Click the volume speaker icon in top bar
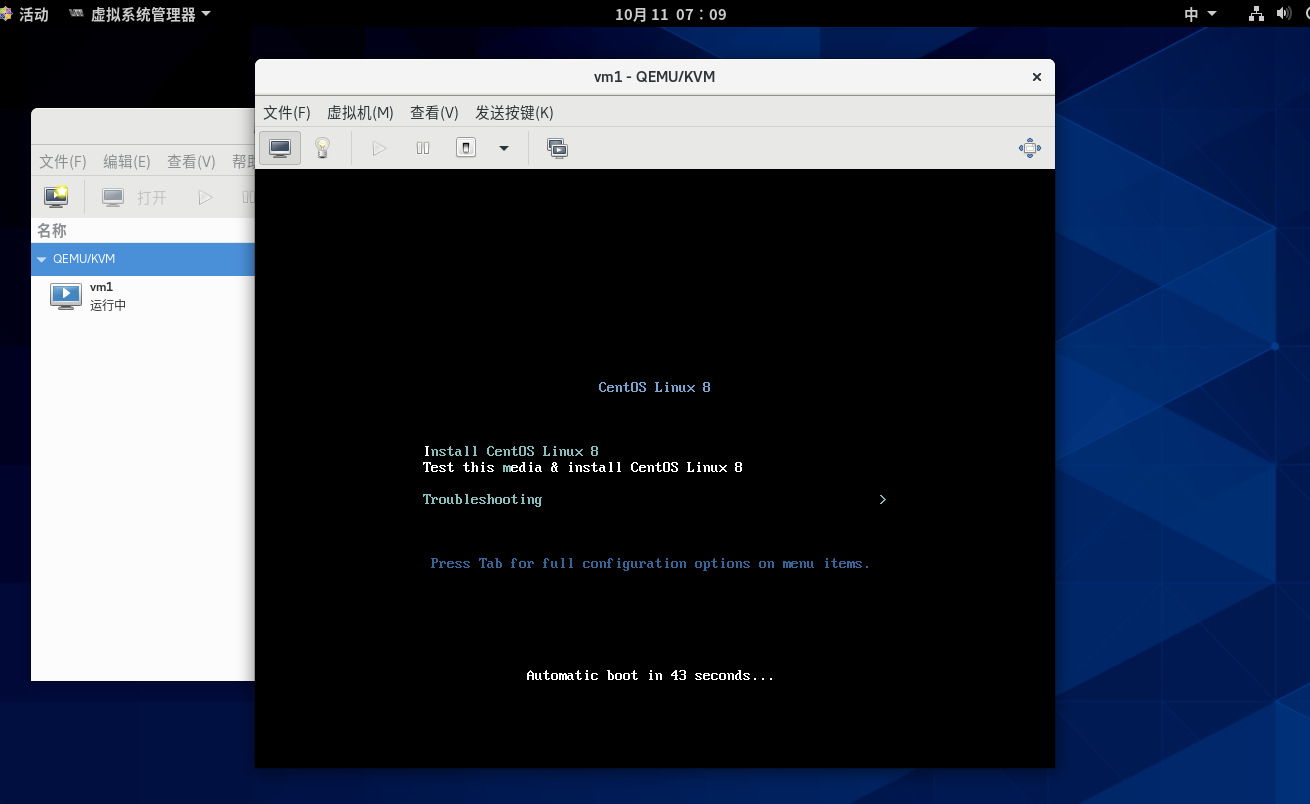1310x804 pixels. click(1285, 14)
